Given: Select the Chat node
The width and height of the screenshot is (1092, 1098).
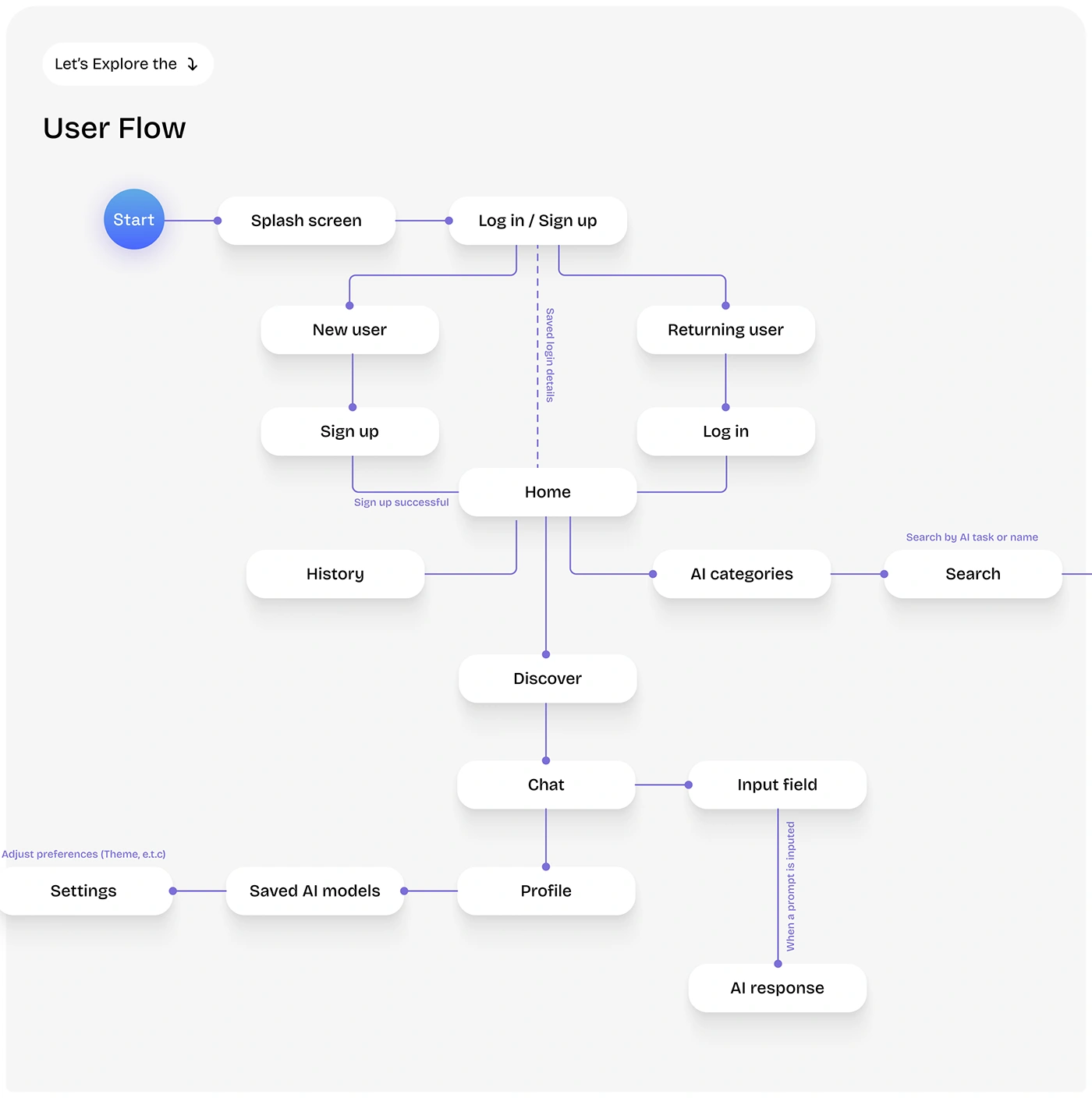Looking at the screenshot, I should point(546,785).
